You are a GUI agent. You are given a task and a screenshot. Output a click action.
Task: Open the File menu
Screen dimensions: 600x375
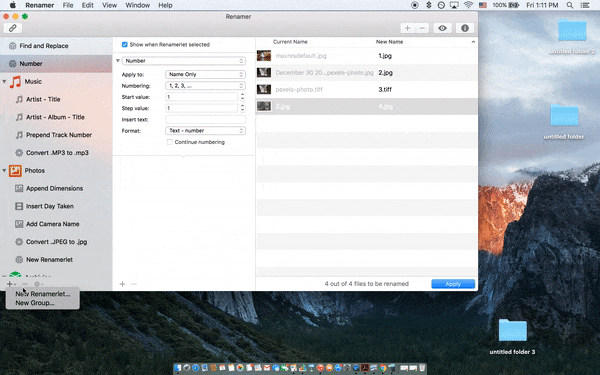68,5
